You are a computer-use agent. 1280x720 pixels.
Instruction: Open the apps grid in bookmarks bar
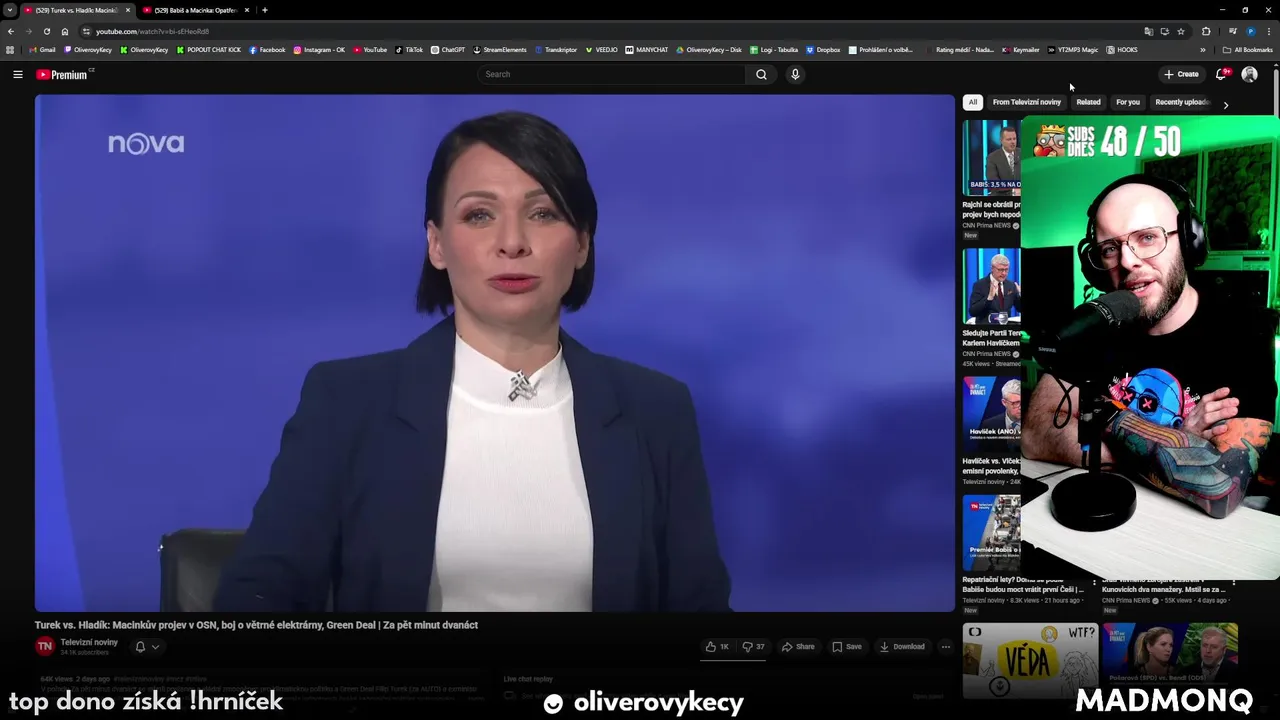click(x=10, y=50)
